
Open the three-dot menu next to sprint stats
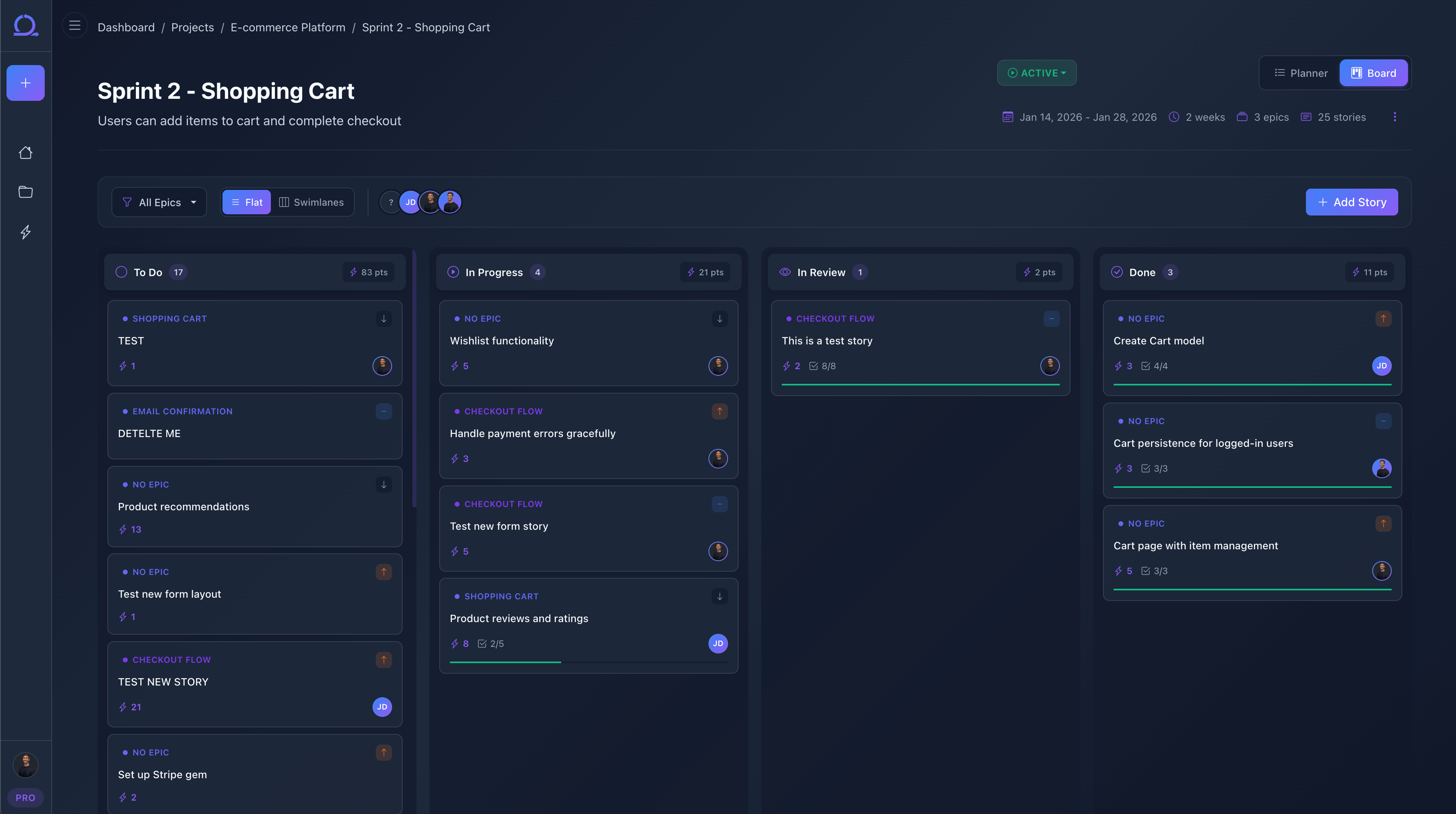tap(1395, 116)
